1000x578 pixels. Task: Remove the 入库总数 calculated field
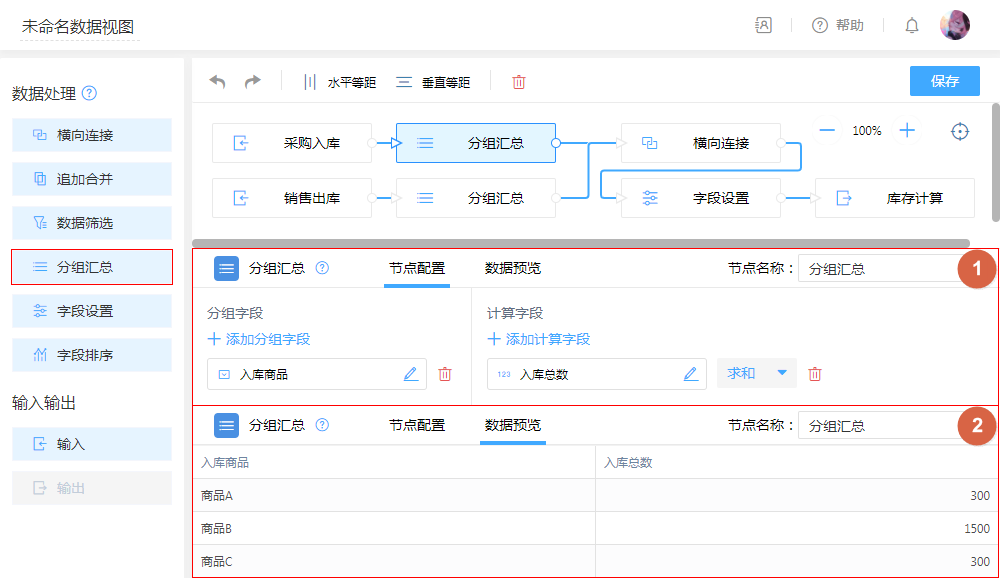point(815,374)
